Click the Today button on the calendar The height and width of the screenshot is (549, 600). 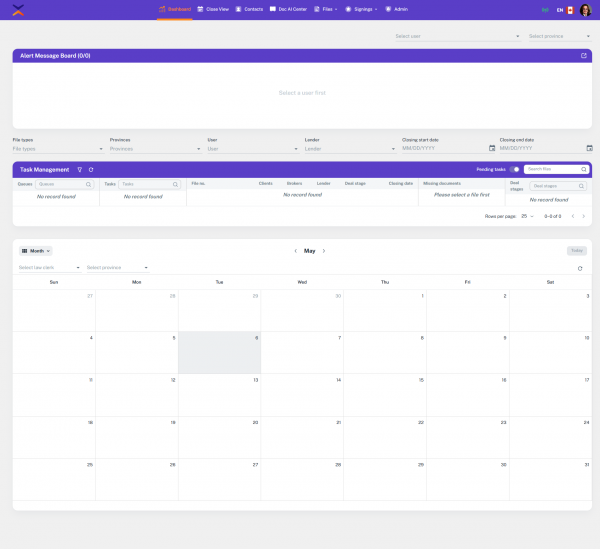[577, 251]
